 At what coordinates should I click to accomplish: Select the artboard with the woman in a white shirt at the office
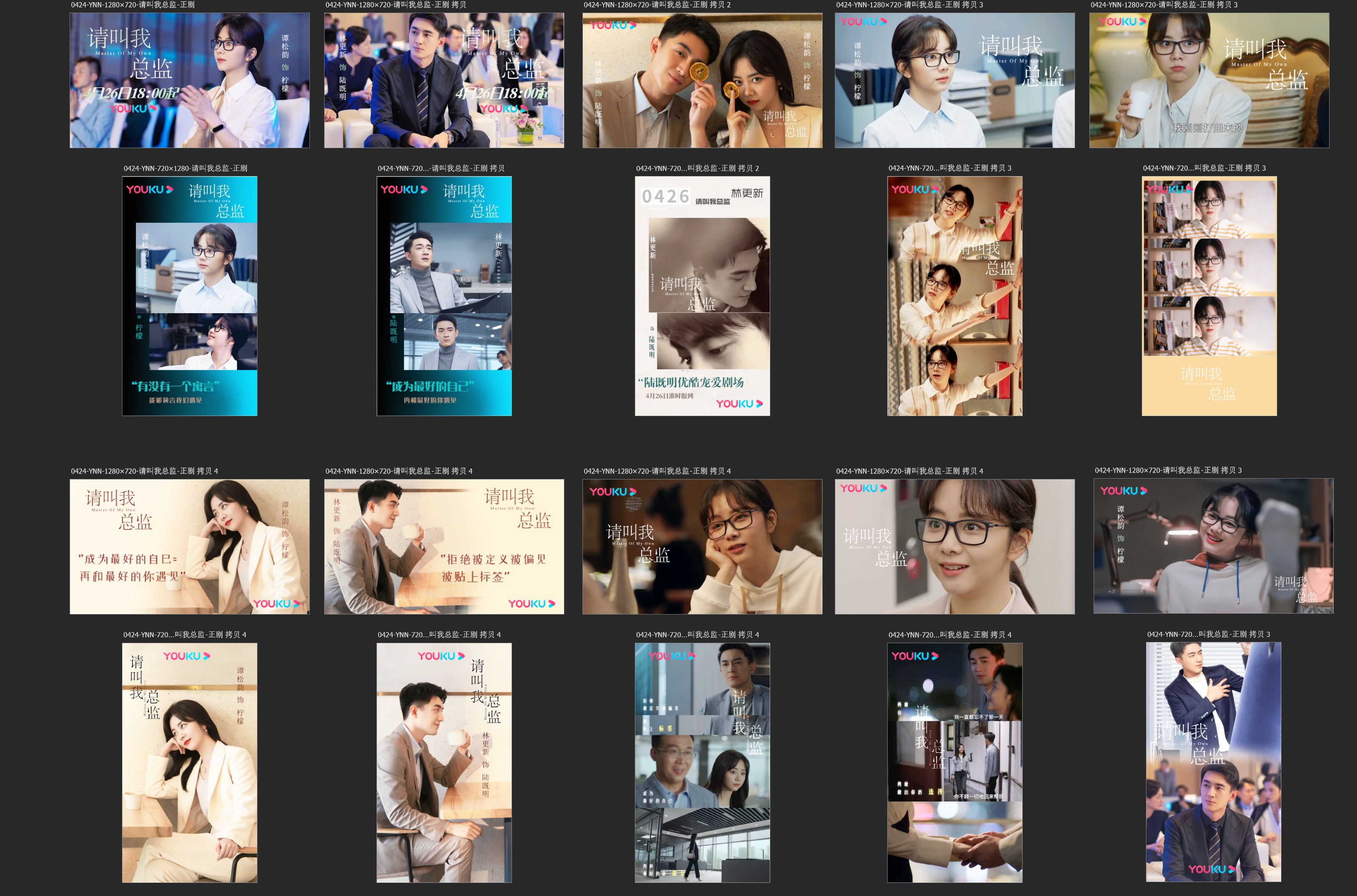coord(955,81)
